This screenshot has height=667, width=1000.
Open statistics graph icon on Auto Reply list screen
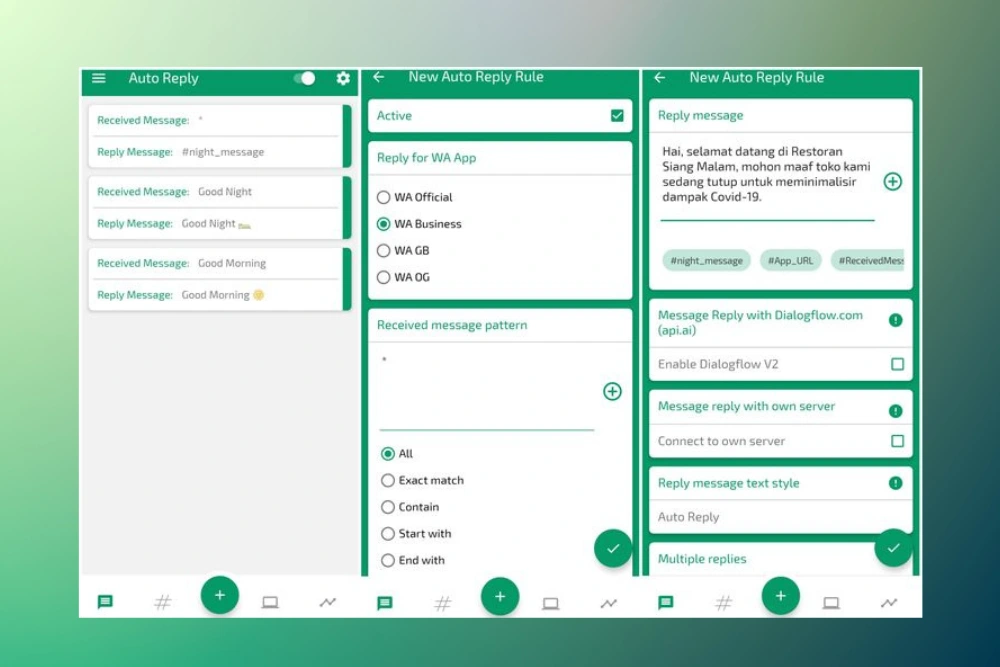coord(327,602)
